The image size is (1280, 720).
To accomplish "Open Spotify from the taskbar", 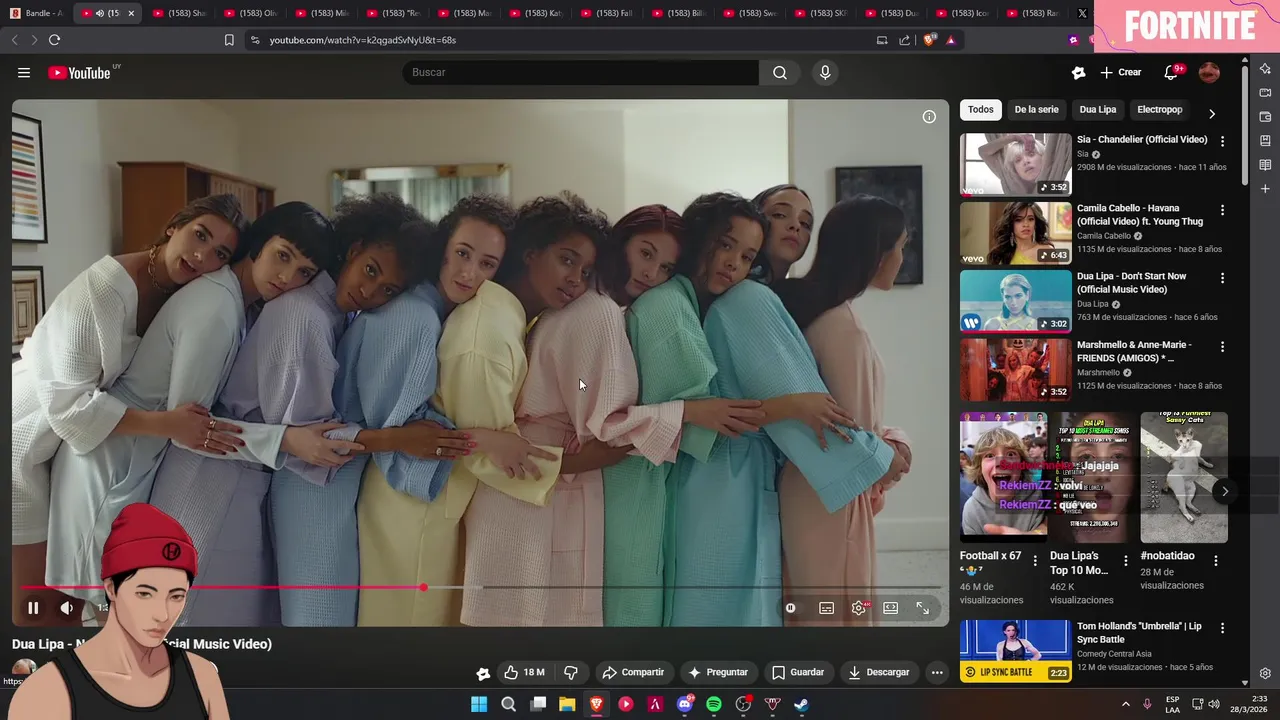I will tap(714, 704).
